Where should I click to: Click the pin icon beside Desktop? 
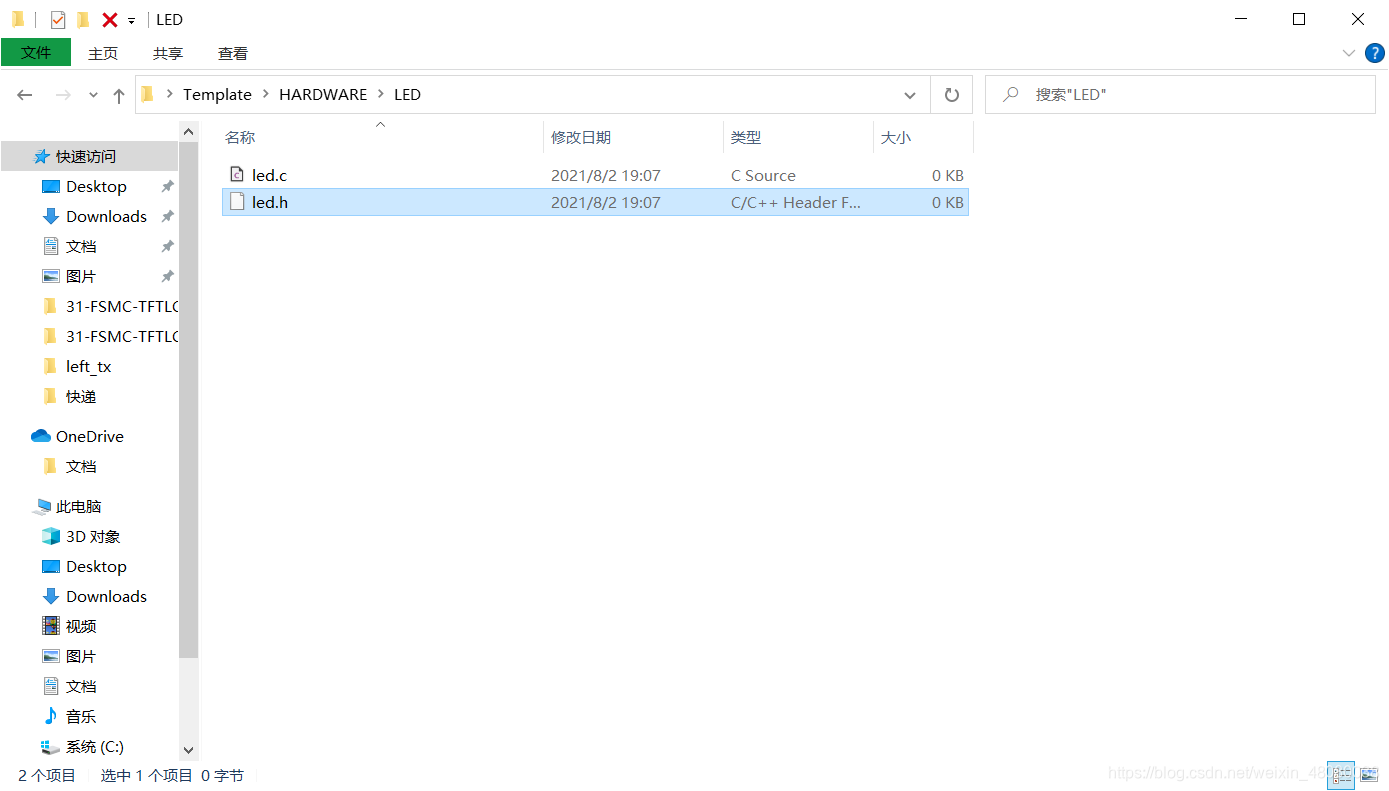point(167,187)
